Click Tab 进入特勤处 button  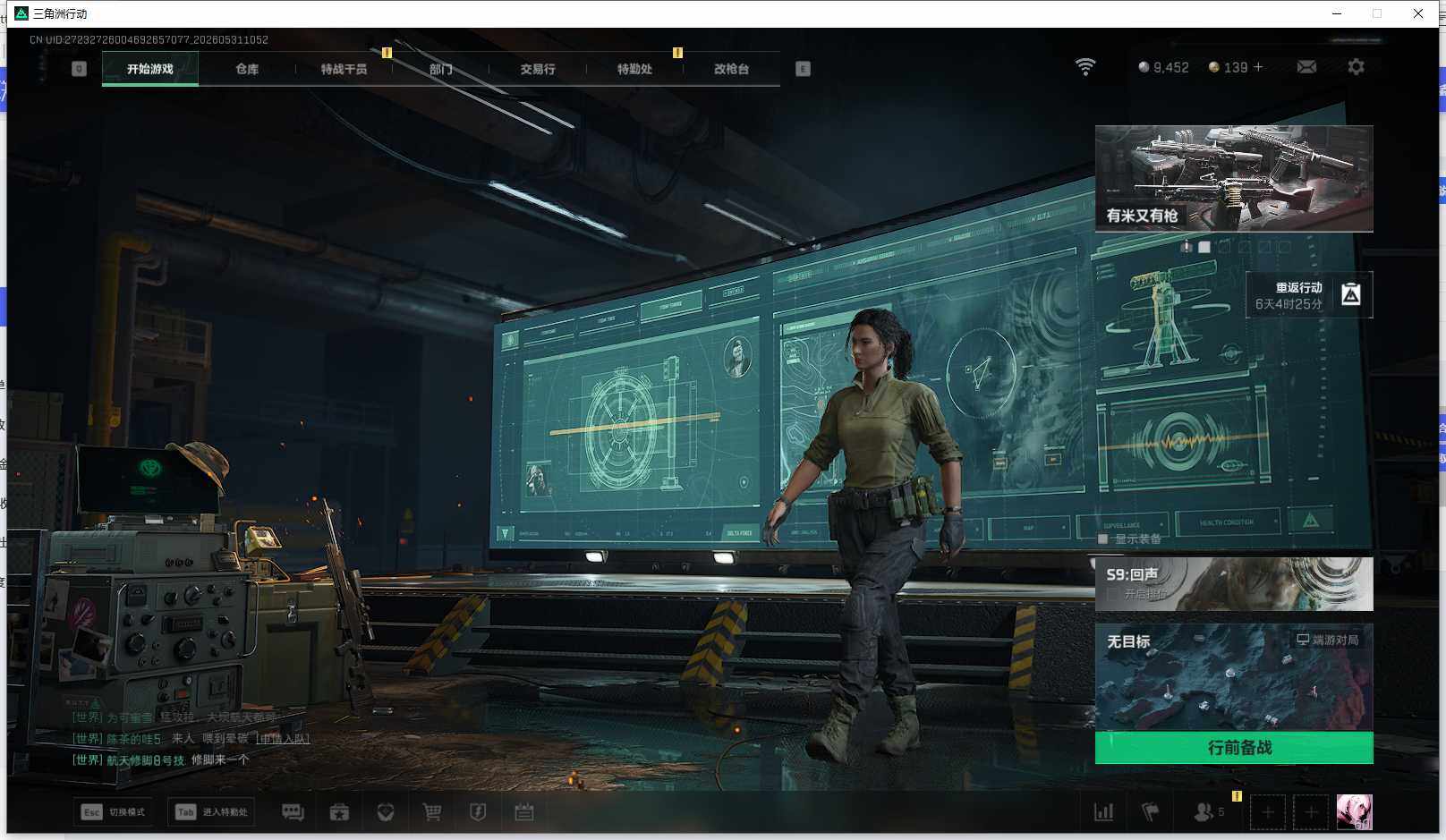tap(211, 812)
